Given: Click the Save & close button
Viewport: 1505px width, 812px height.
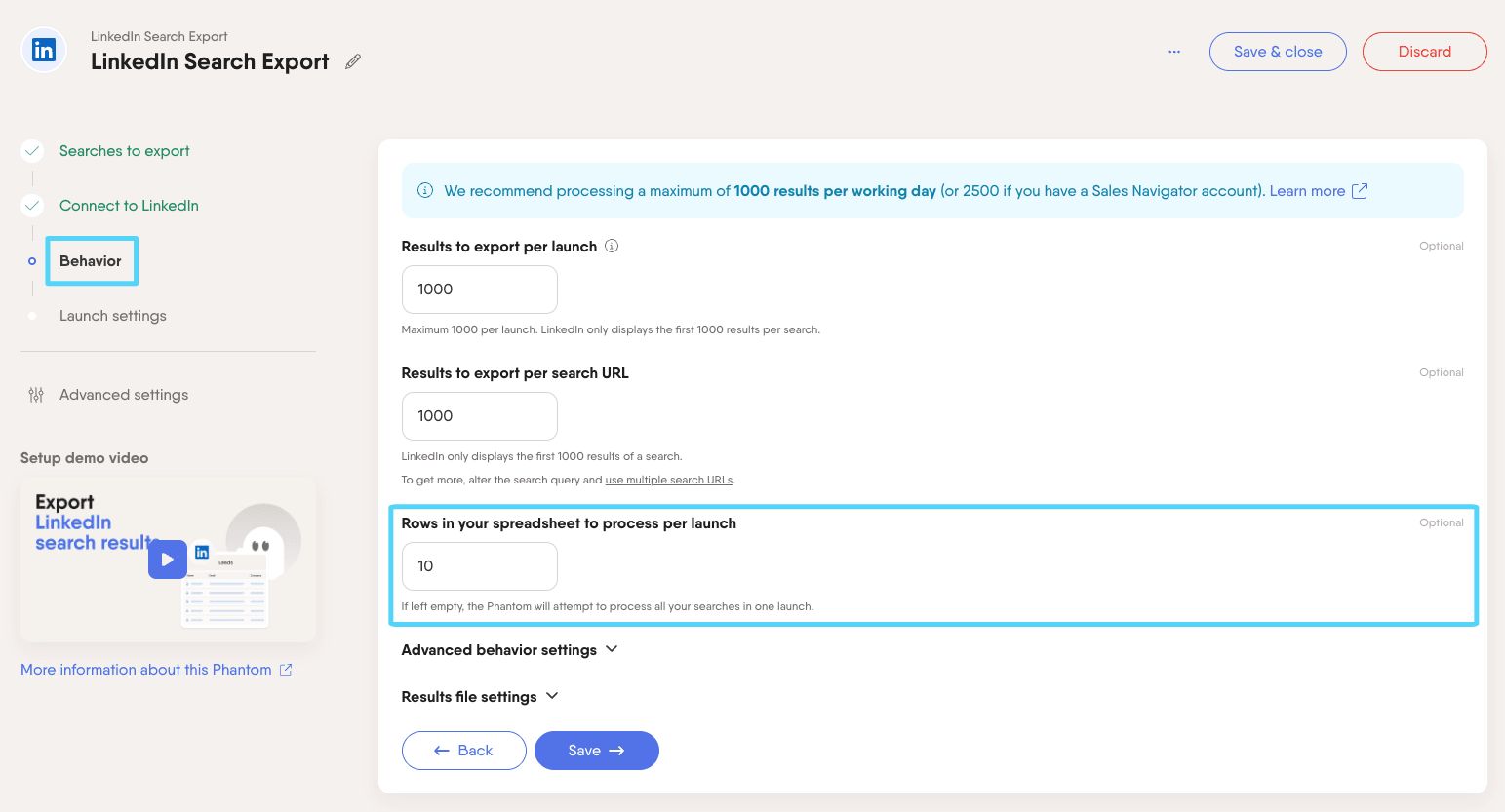Looking at the screenshot, I should coord(1278,52).
